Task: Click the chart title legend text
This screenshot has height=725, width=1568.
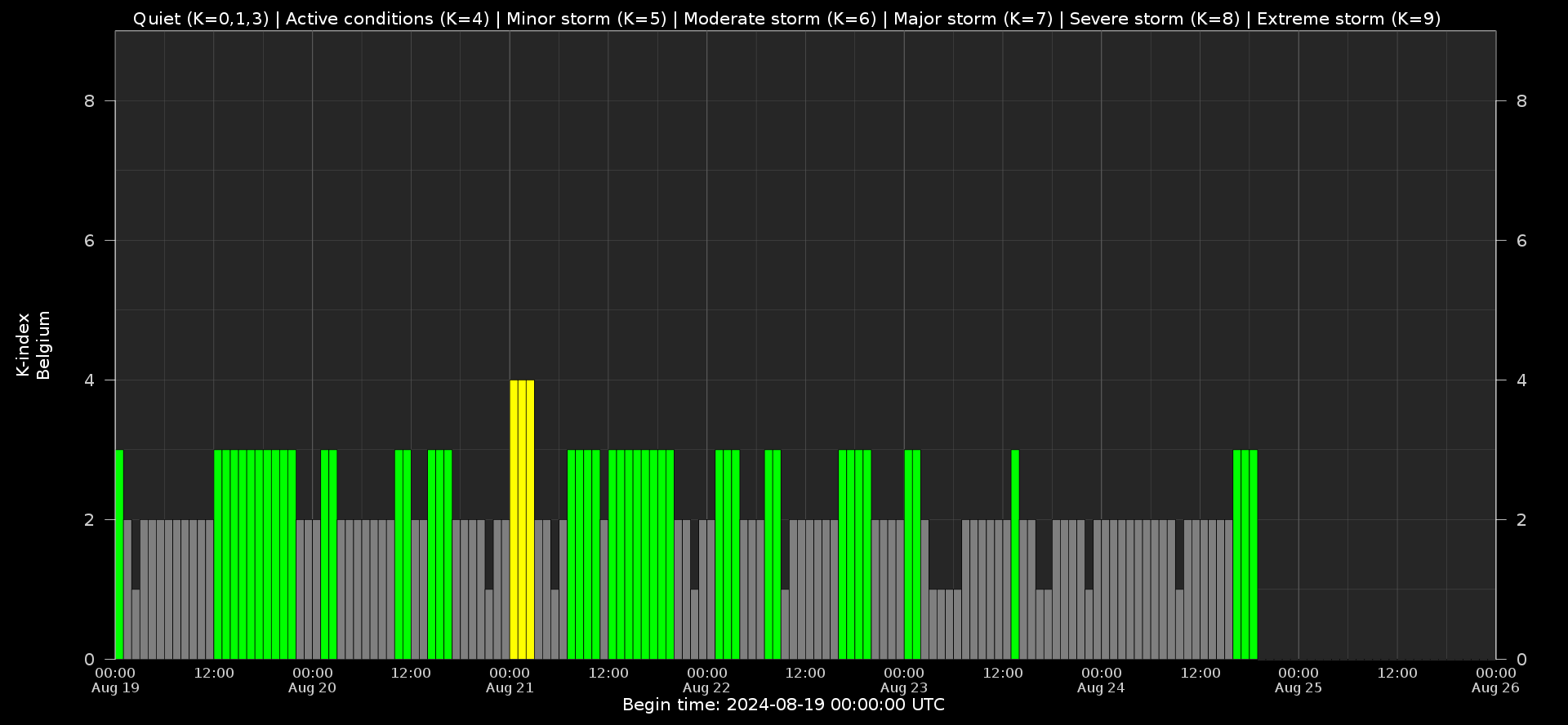Action: (x=786, y=19)
